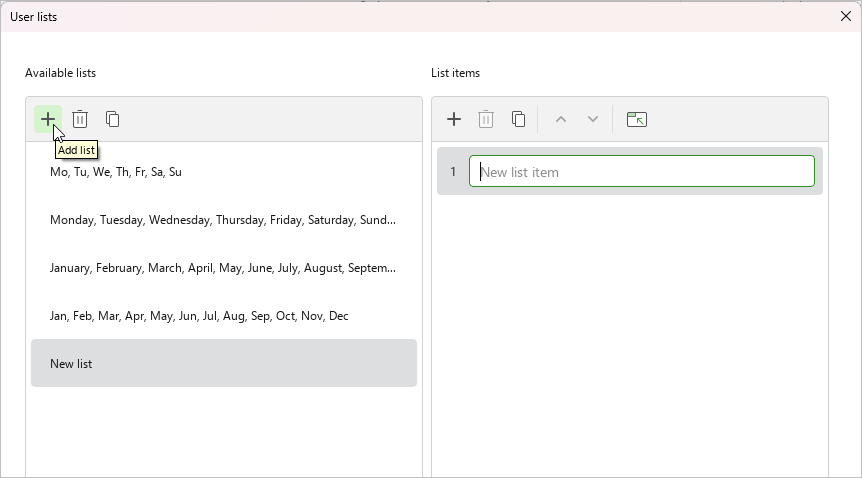Select the 'New list' entry
The image size is (862, 478).
click(x=224, y=363)
